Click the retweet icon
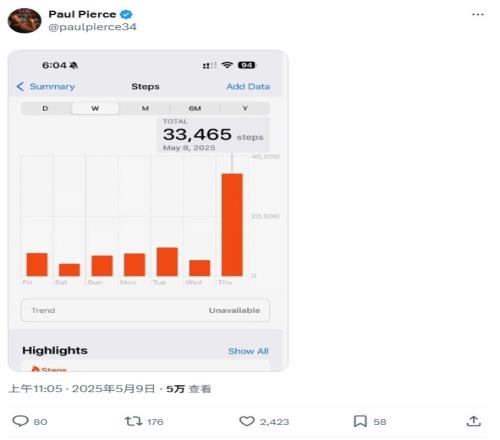 pyautogui.click(x=133, y=421)
